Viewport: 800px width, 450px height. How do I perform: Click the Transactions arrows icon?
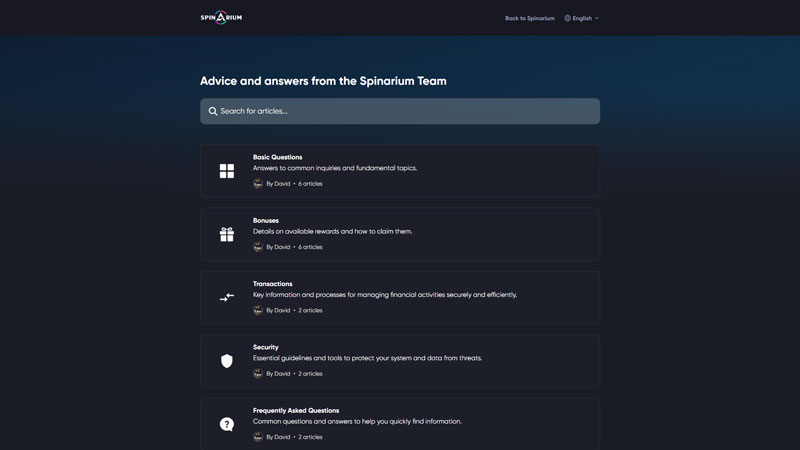click(227, 297)
